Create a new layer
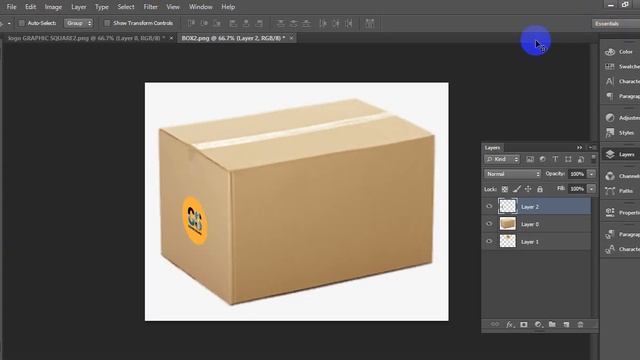Screen dimensions: 640x360 click(567, 324)
